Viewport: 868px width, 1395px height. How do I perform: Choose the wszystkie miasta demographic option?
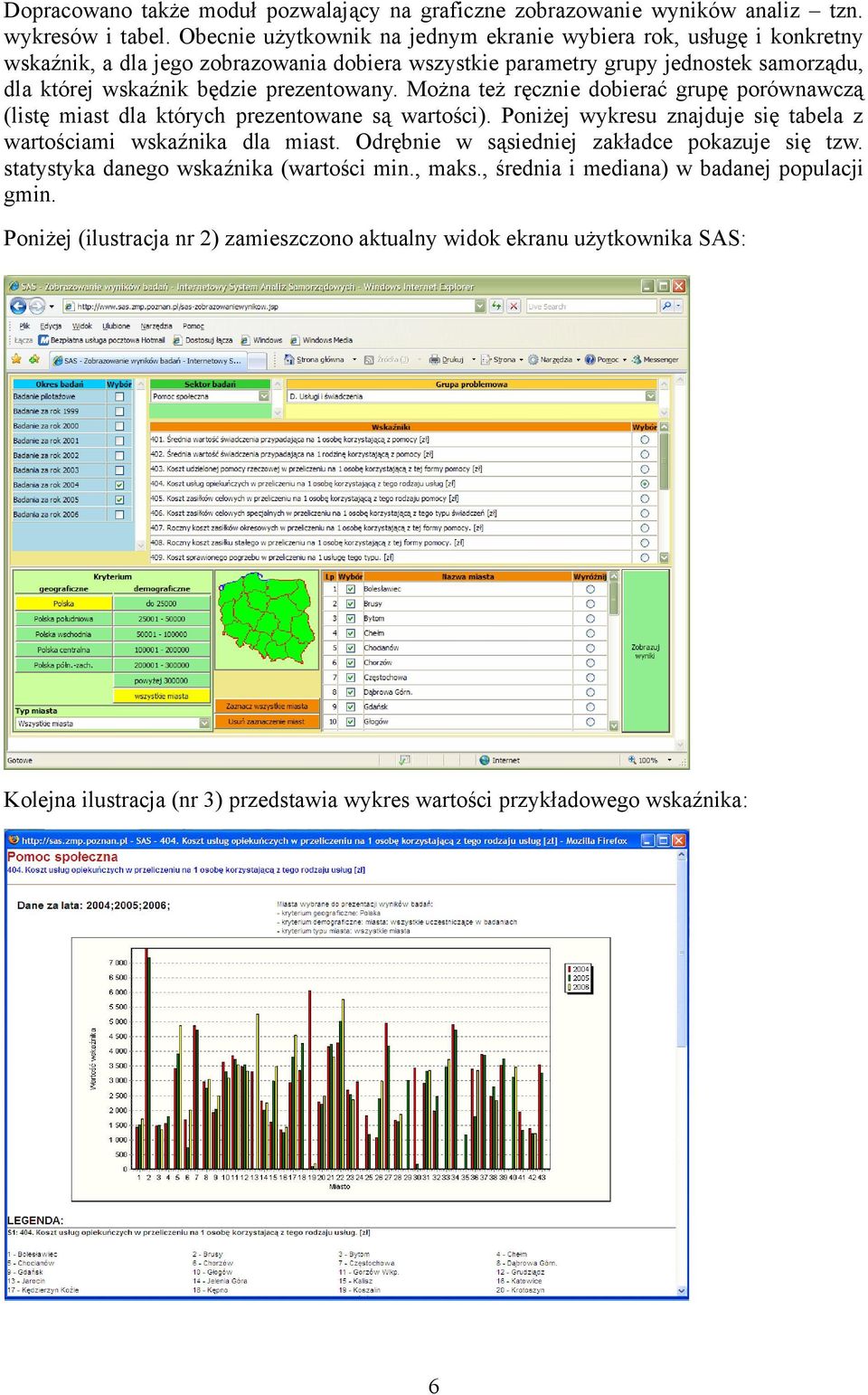point(162,696)
